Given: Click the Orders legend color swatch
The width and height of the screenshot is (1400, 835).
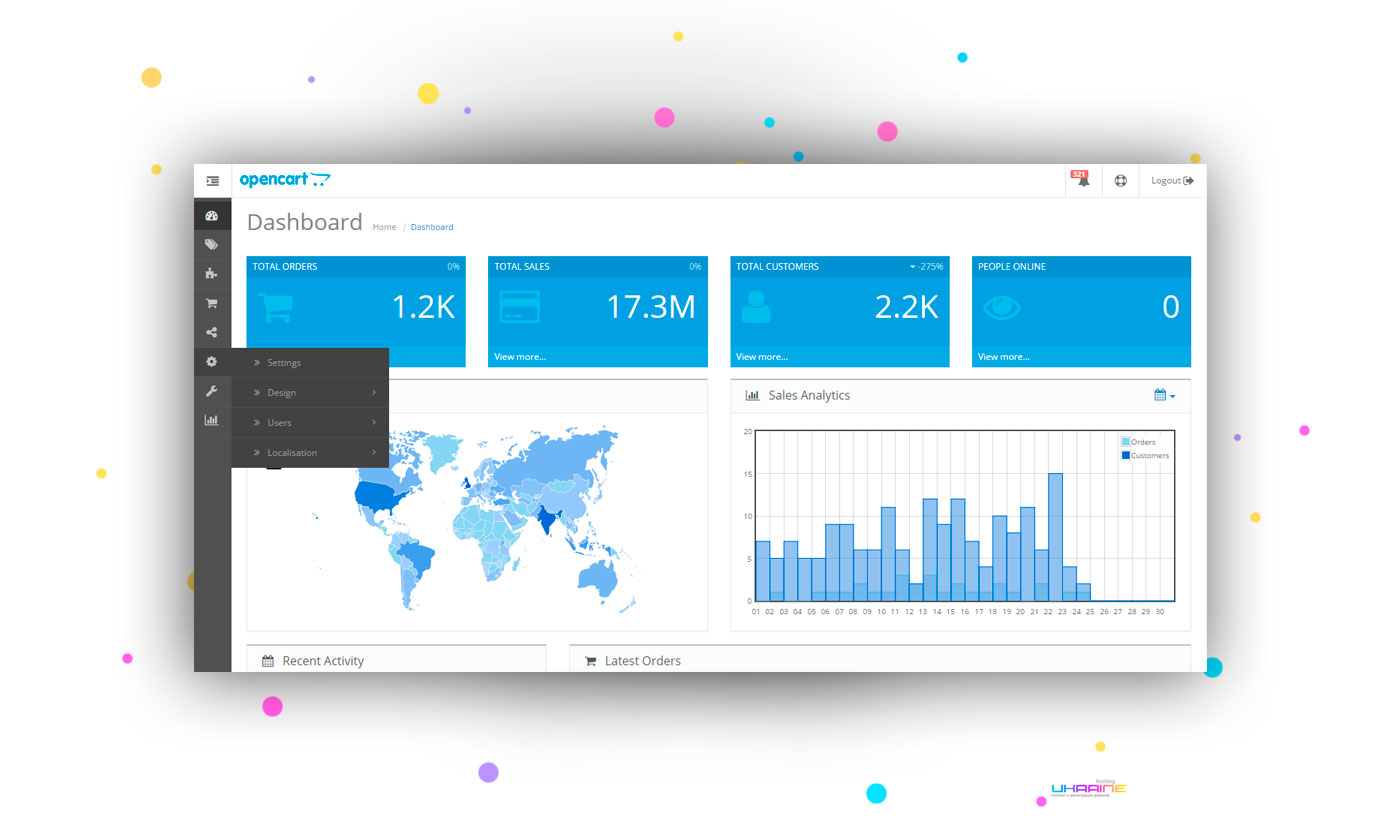Looking at the screenshot, I should pyautogui.click(x=1126, y=442).
